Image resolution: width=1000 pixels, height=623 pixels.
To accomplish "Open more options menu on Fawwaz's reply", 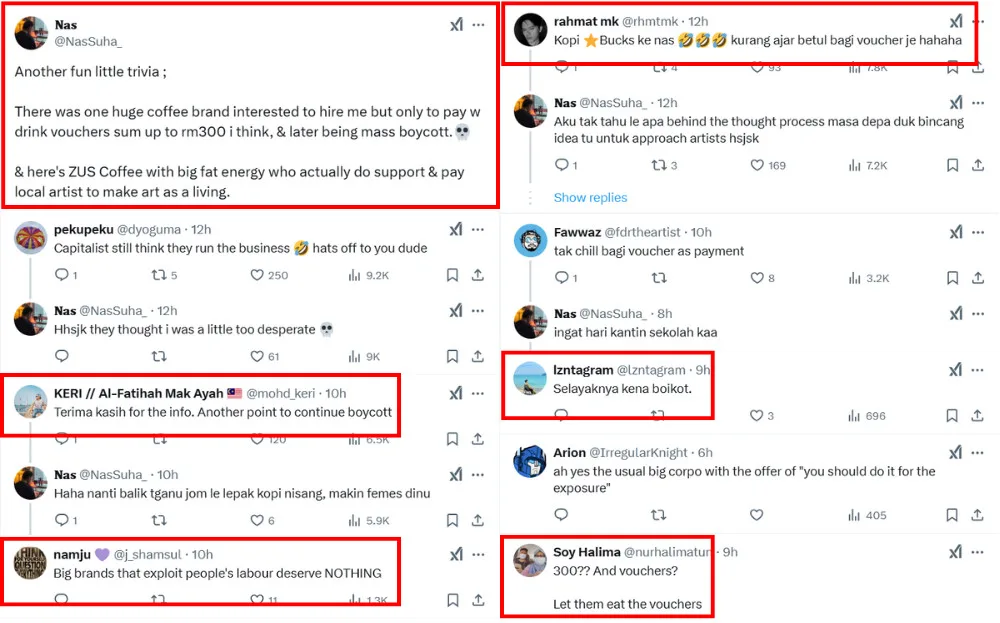I will [979, 232].
